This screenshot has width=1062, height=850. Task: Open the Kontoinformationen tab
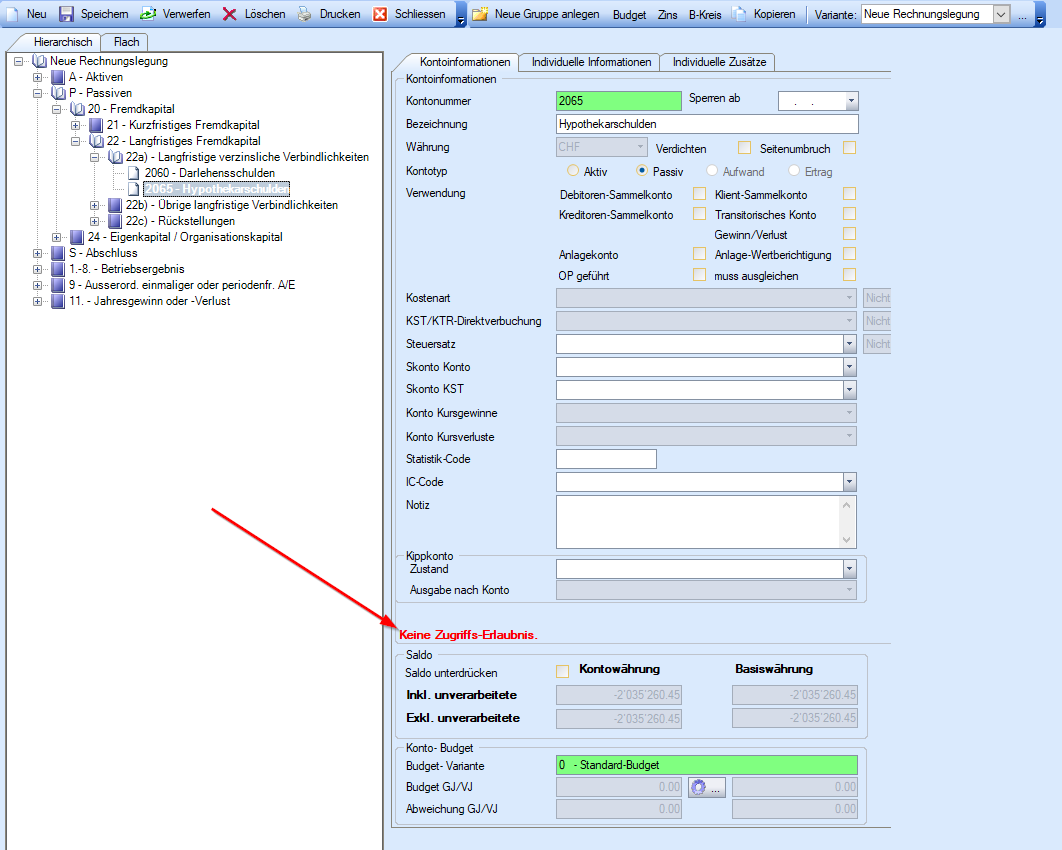click(464, 62)
